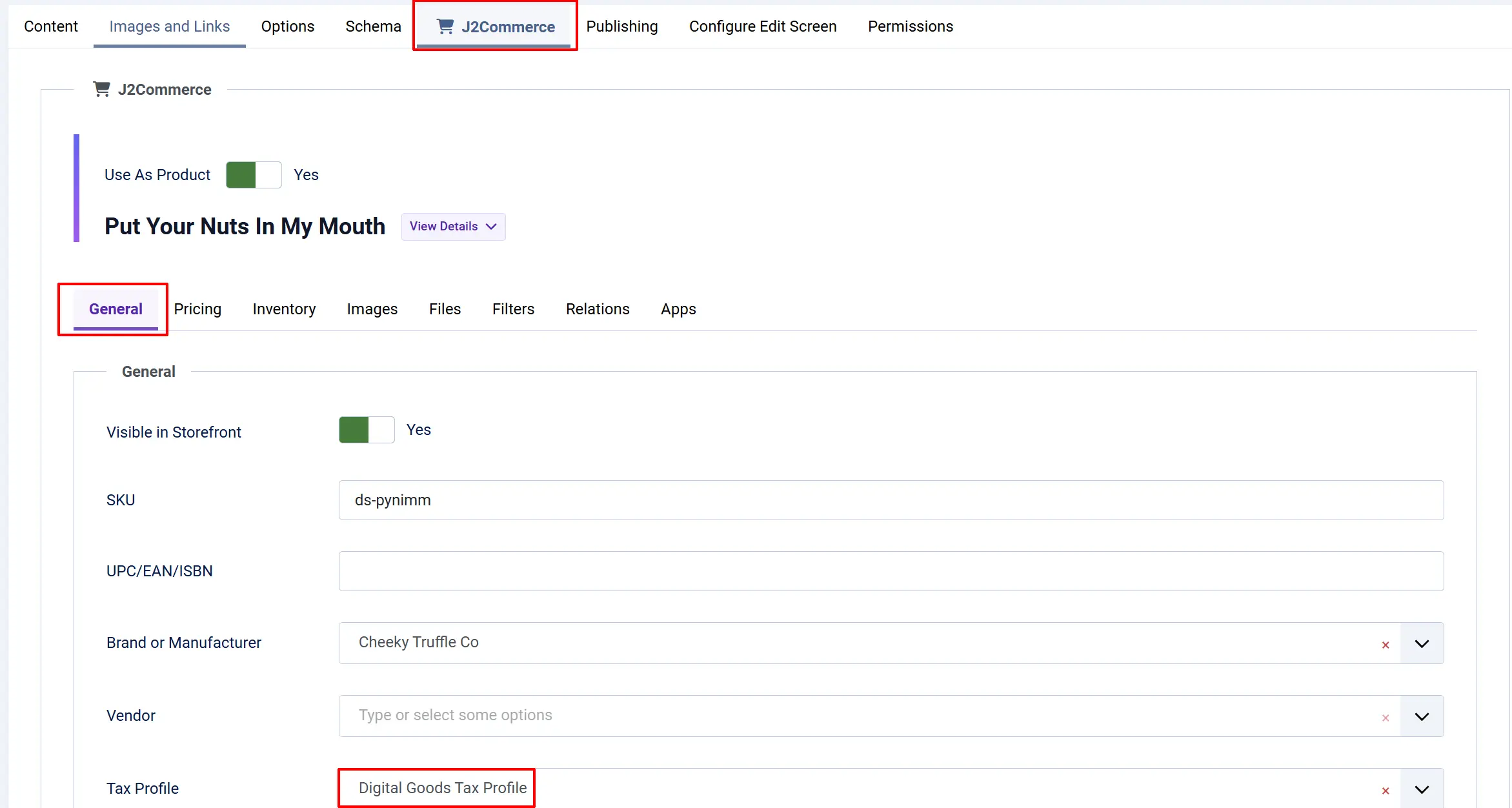The width and height of the screenshot is (1512, 808).
Task: Expand the Brand or Manufacturer dropdown arrow
Action: [x=1422, y=643]
